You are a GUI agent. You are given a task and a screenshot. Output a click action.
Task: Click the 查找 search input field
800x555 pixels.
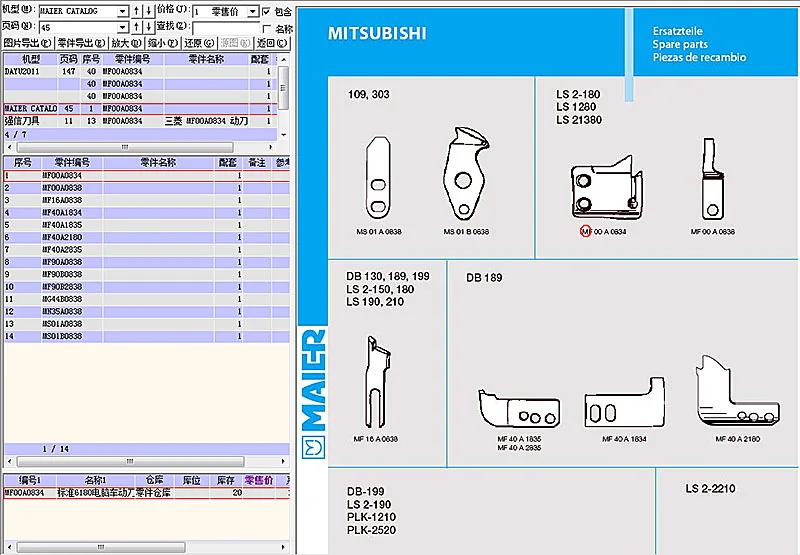(226, 27)
